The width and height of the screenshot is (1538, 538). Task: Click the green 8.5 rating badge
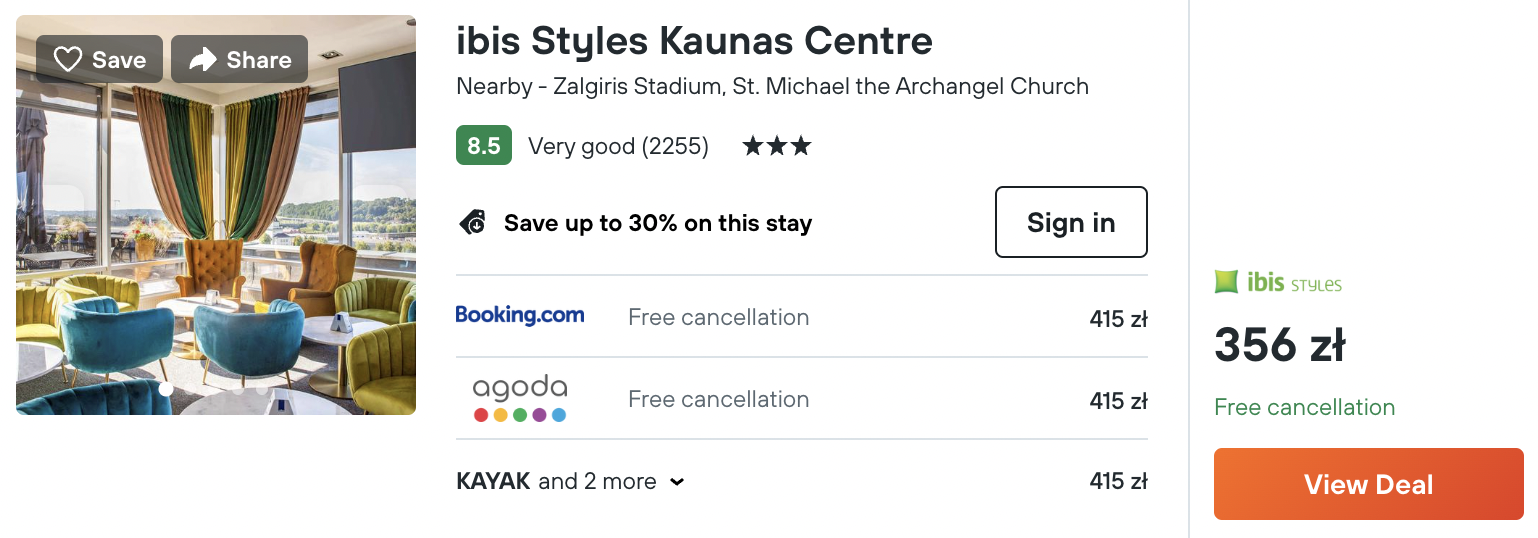point(484,146)
